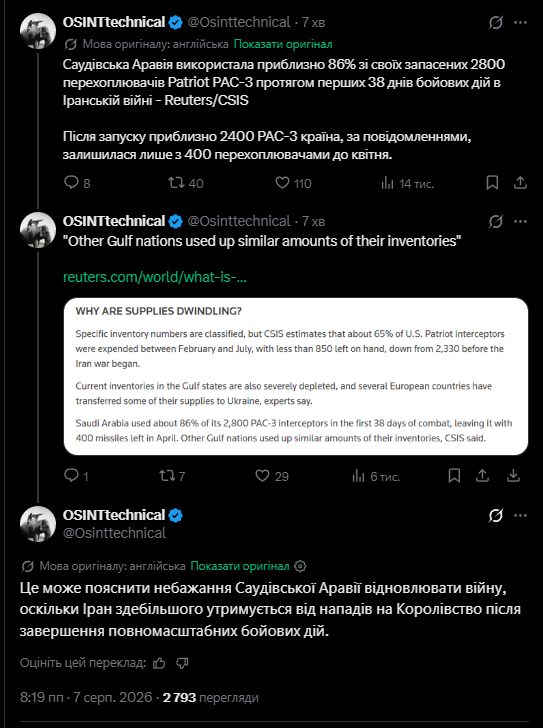Open translation settings gear in main tweet

pos(301,566)
